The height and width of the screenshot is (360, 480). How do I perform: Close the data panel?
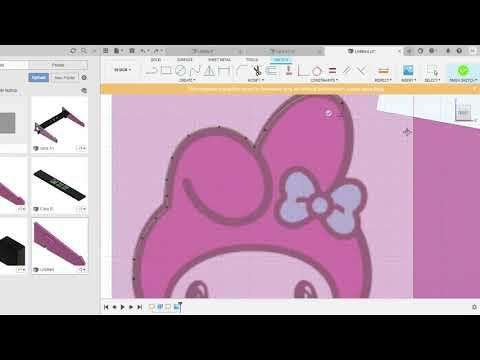tap(94, 51)
